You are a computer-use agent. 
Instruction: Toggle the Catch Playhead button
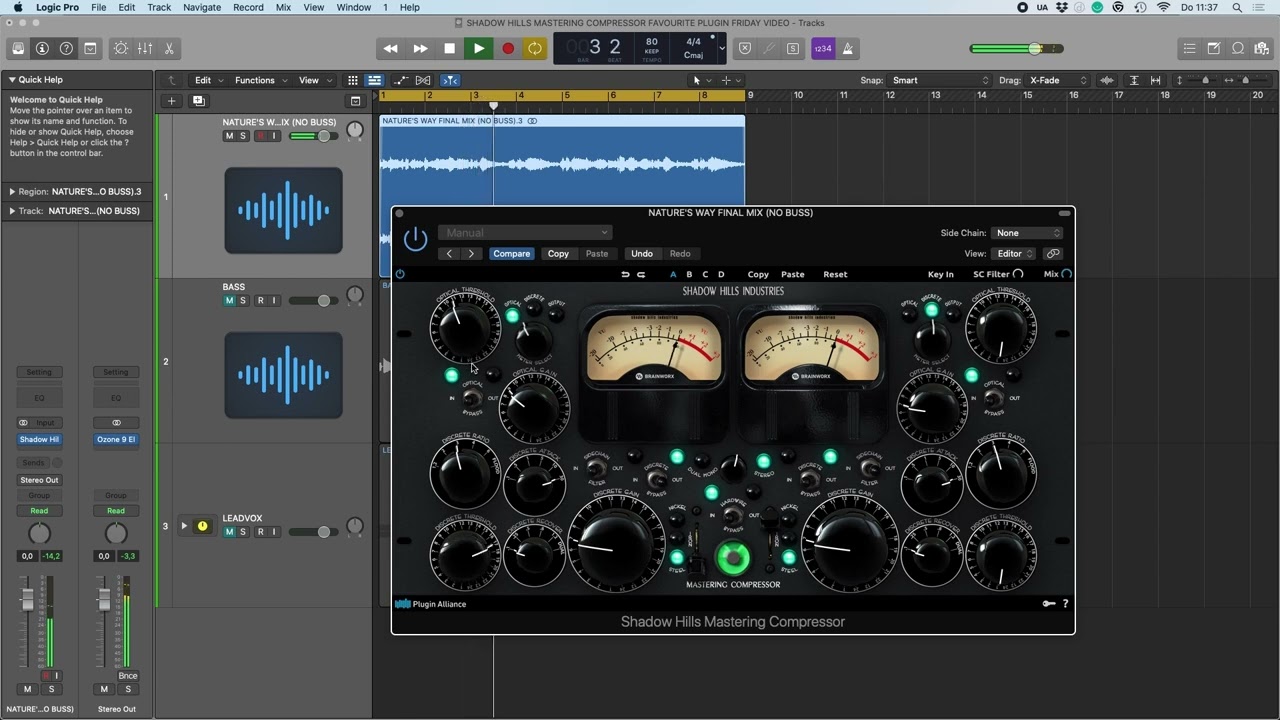450,80
